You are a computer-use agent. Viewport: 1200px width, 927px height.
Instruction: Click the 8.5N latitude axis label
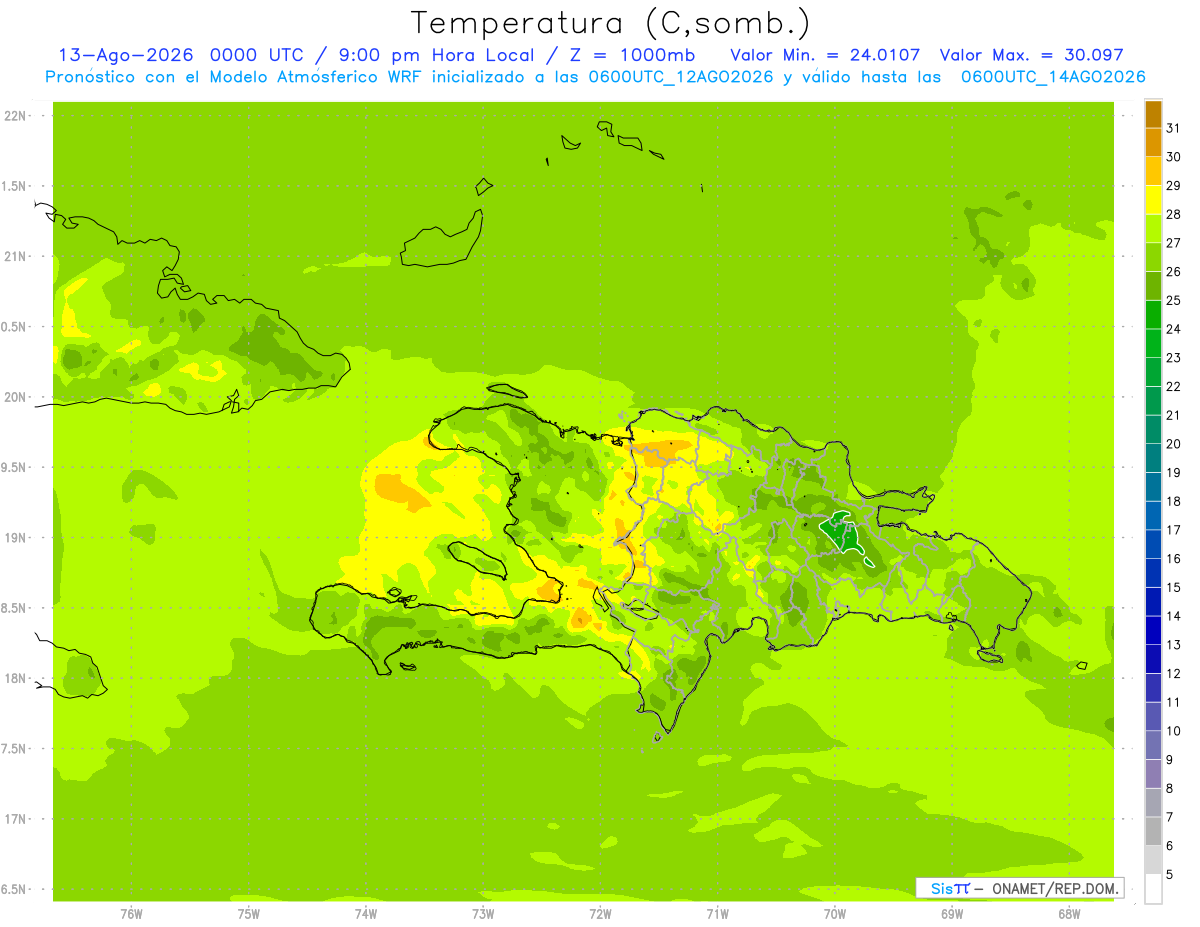tap(15, 608)
